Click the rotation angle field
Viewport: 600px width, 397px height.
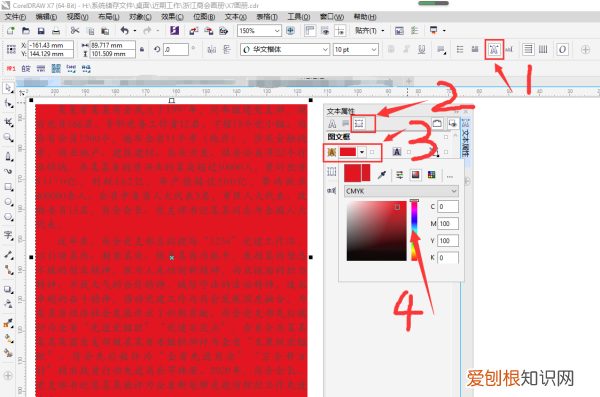176,49
